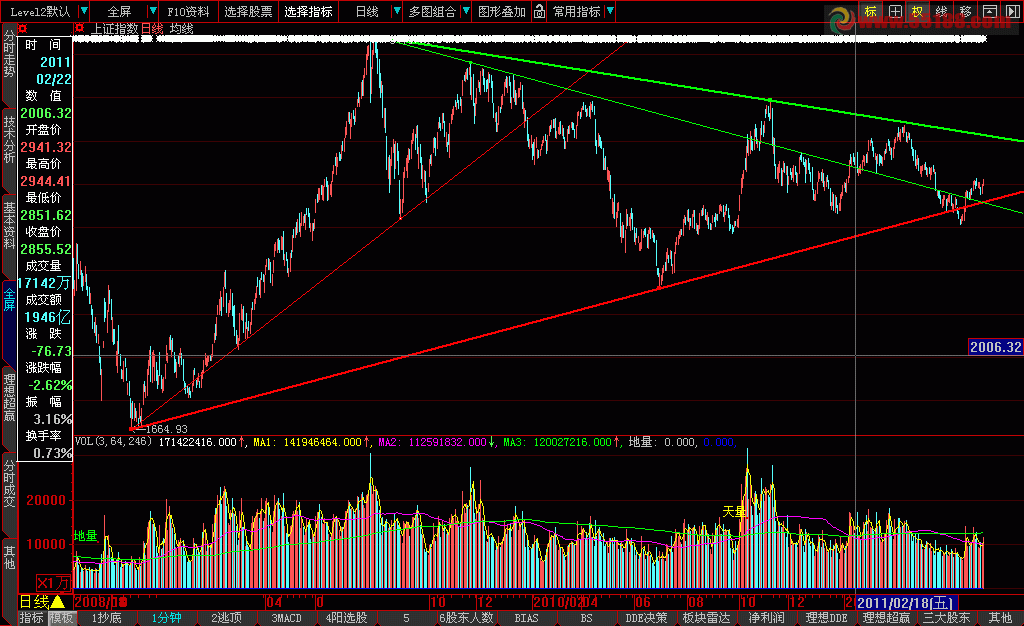
Task: Open 分时成交 side tab
Action: tap(9, 483)
